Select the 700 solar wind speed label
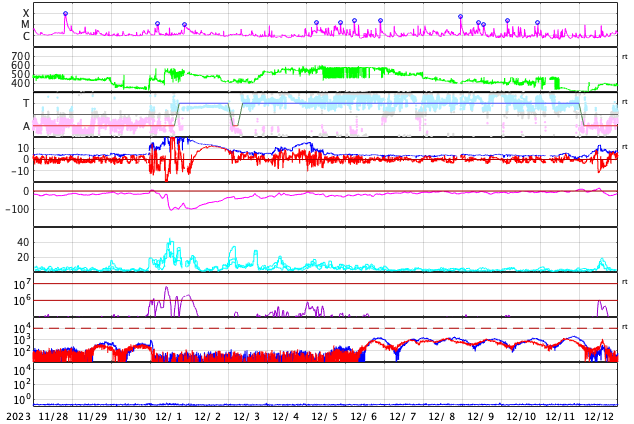The image size is (634, 424). [21, 56]
